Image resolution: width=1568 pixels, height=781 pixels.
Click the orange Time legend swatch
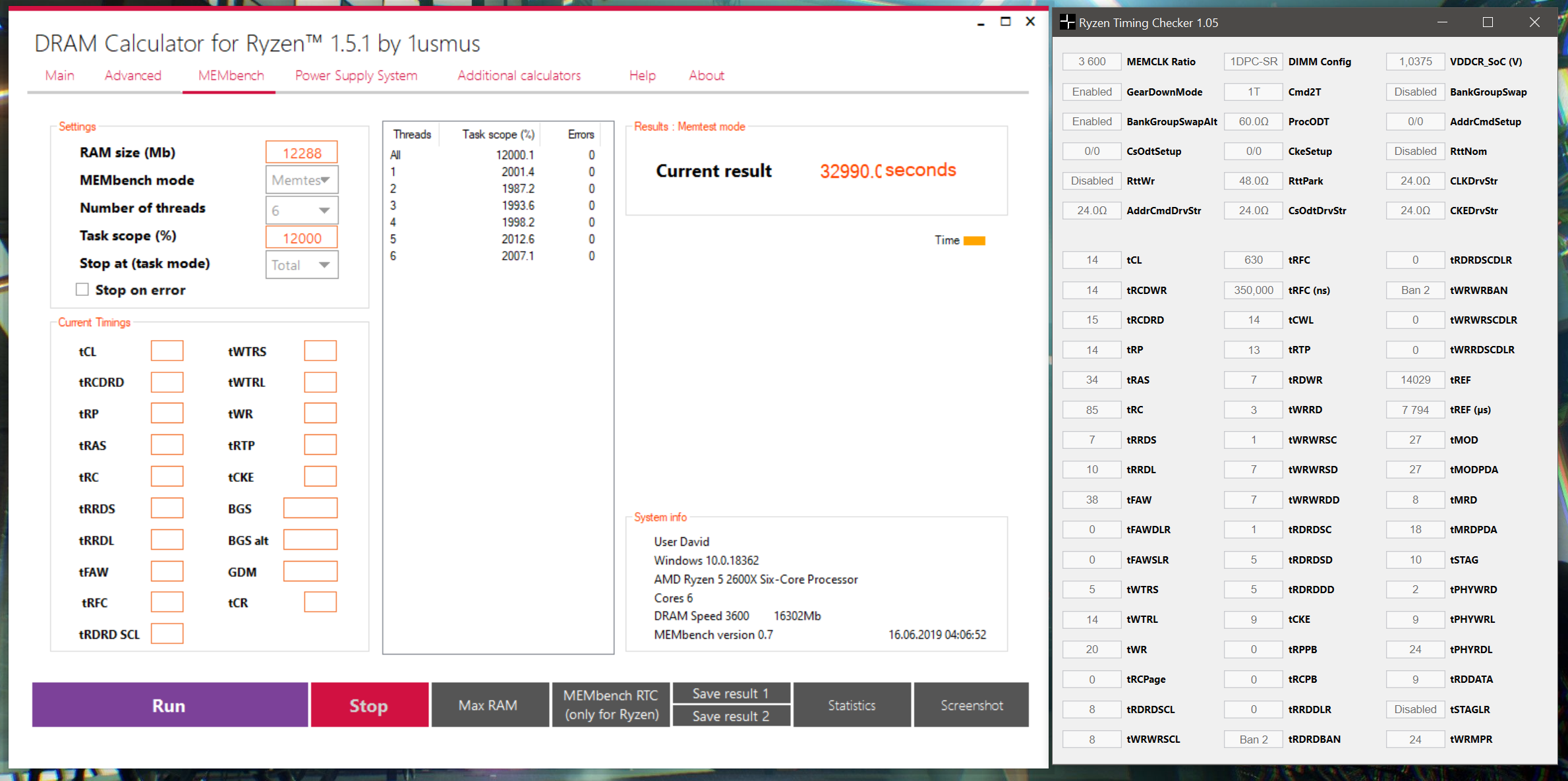[x=974, y=241]
